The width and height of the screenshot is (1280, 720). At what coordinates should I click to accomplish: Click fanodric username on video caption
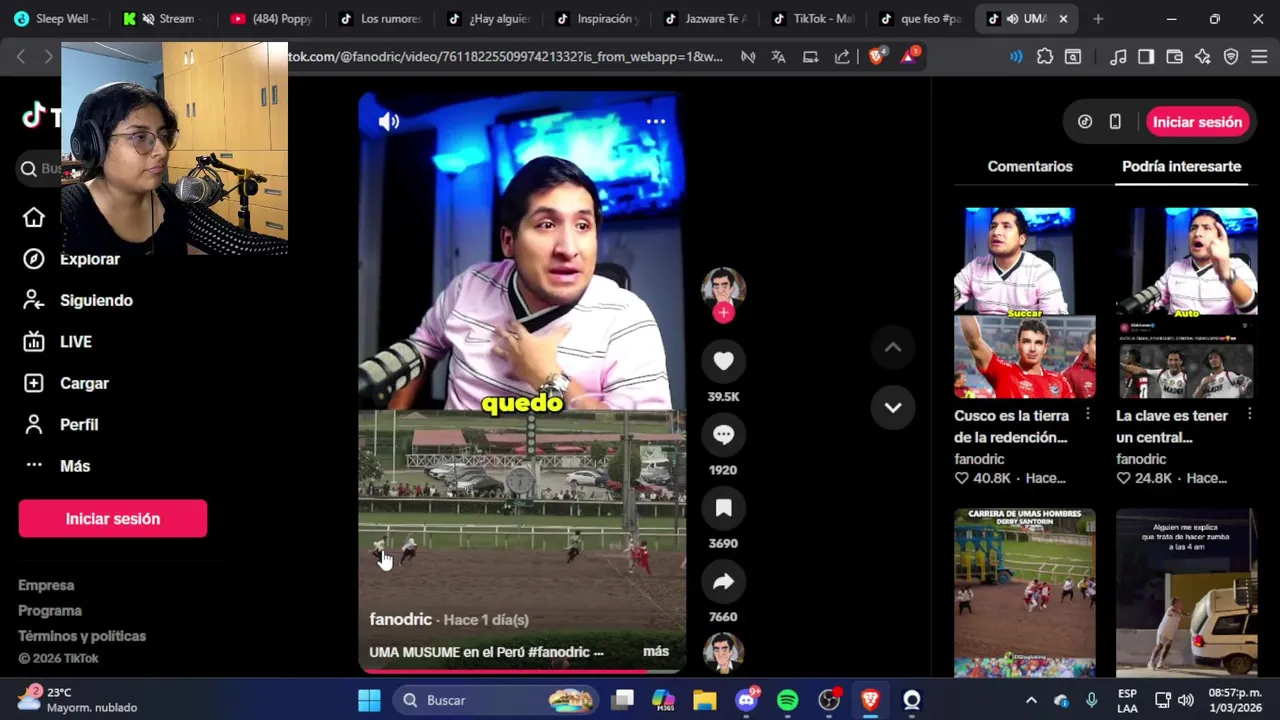click(x=400, y=619)
